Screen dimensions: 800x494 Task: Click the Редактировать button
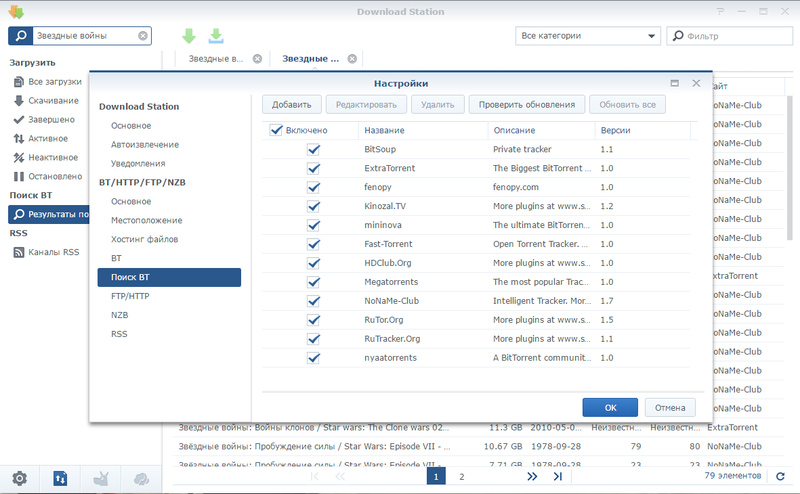pos(366,105)
